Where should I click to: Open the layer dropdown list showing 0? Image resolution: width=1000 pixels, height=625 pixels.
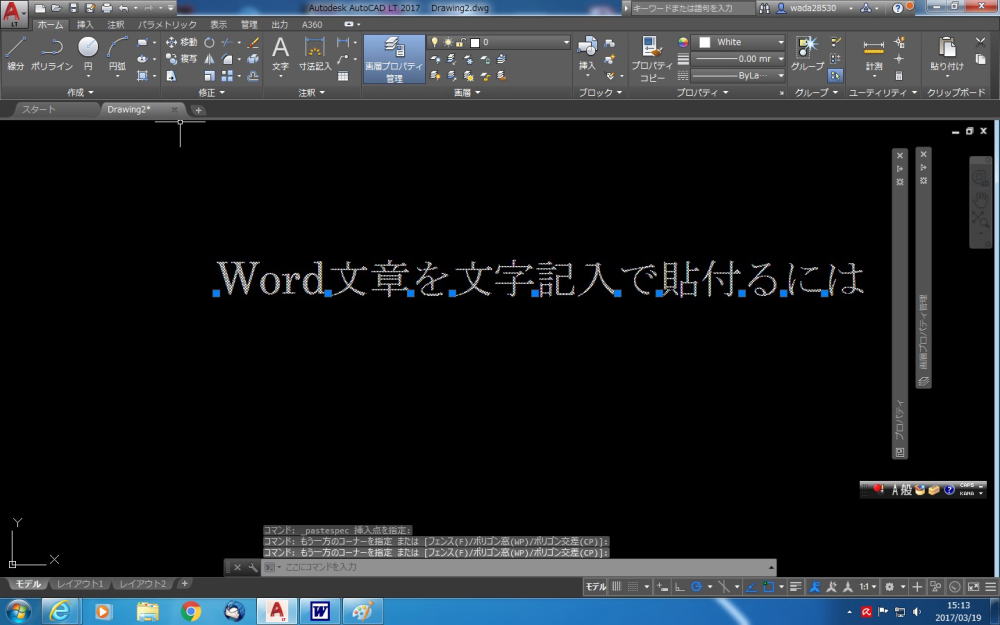click(499, 42)
